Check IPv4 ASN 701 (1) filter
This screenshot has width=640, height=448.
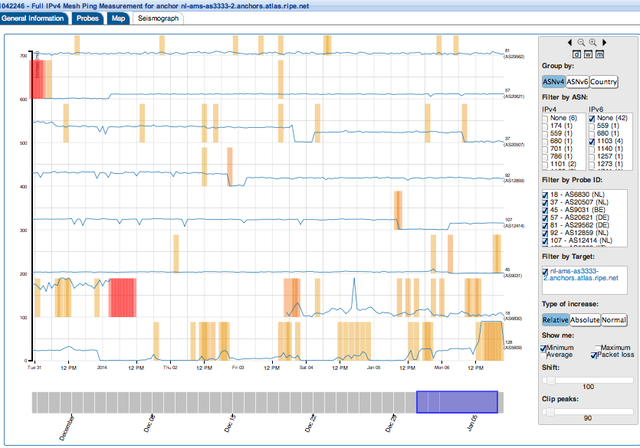point(545,149)
